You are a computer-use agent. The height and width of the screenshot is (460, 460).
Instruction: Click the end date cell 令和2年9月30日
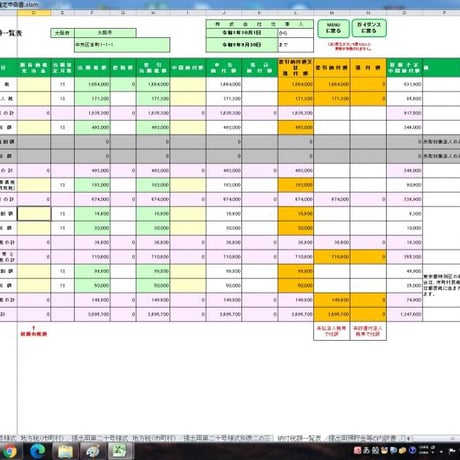point(242,45)
